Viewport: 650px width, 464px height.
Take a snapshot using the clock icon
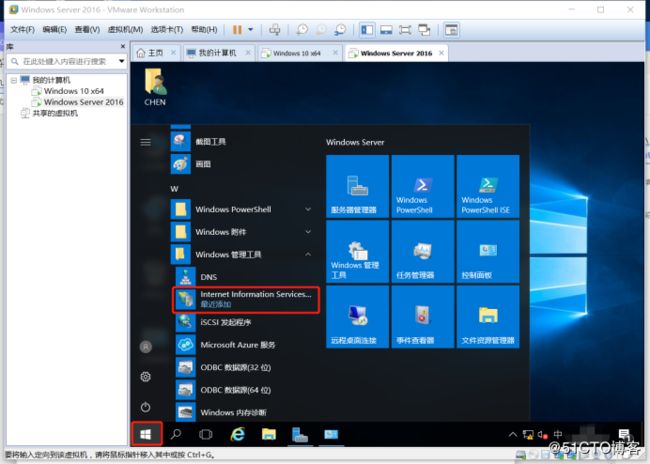302,30
